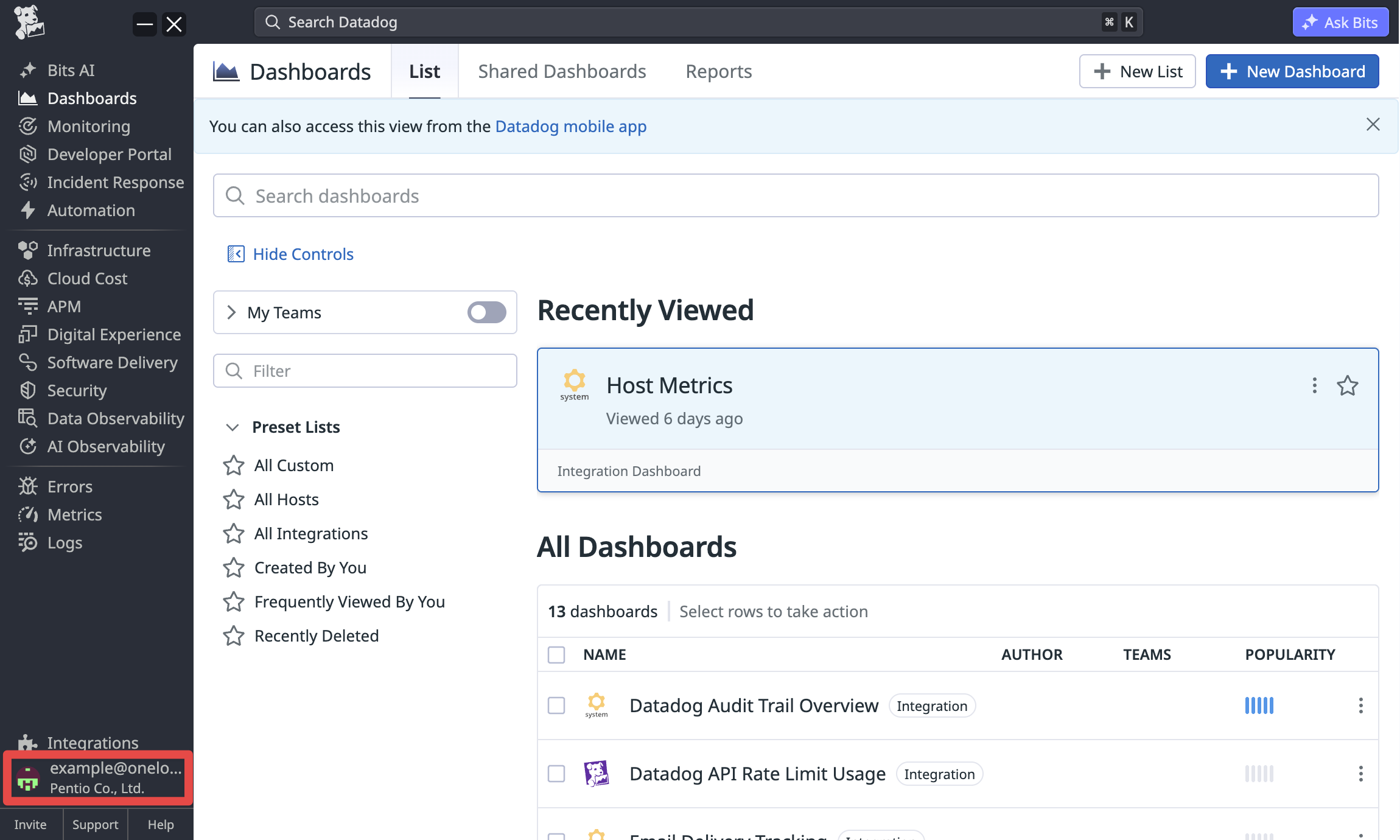The height and width of the screenshot is (840, 1400).
Task: Click the Integration tag on Audit Trail row
Action: 932,706
